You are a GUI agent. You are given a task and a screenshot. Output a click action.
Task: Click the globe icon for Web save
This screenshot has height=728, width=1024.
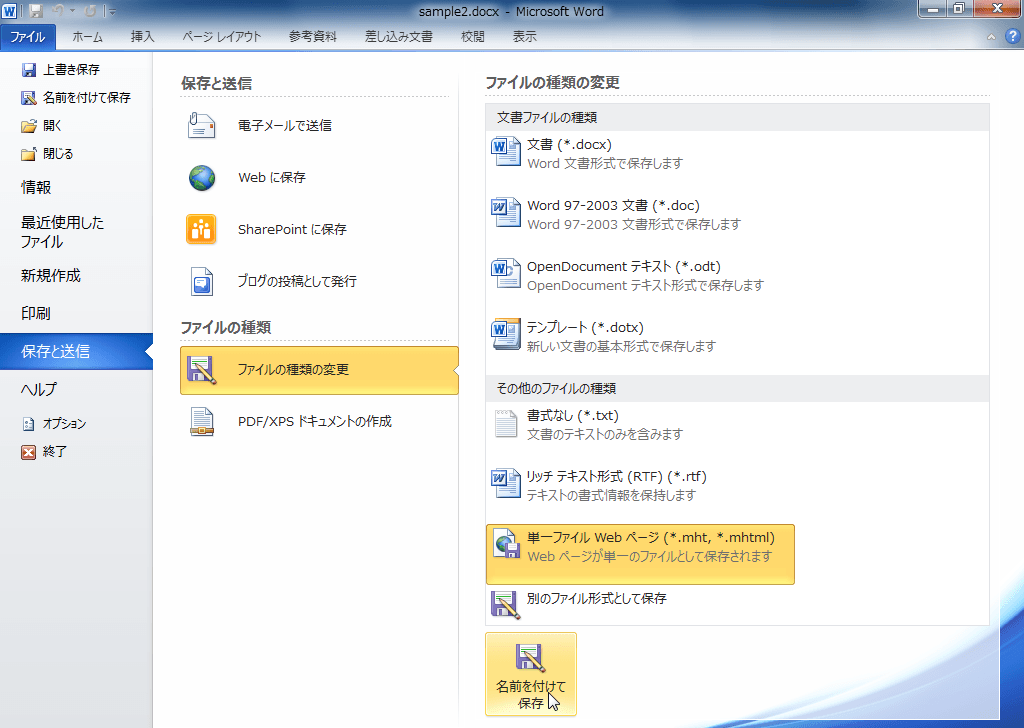pyautogui.click(x=202, y=178)
